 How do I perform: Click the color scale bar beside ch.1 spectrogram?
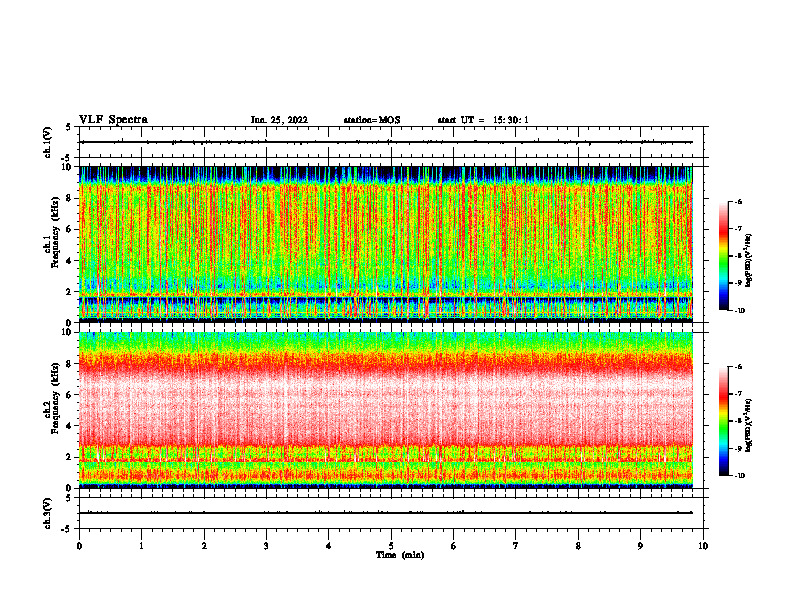point(724,256)
